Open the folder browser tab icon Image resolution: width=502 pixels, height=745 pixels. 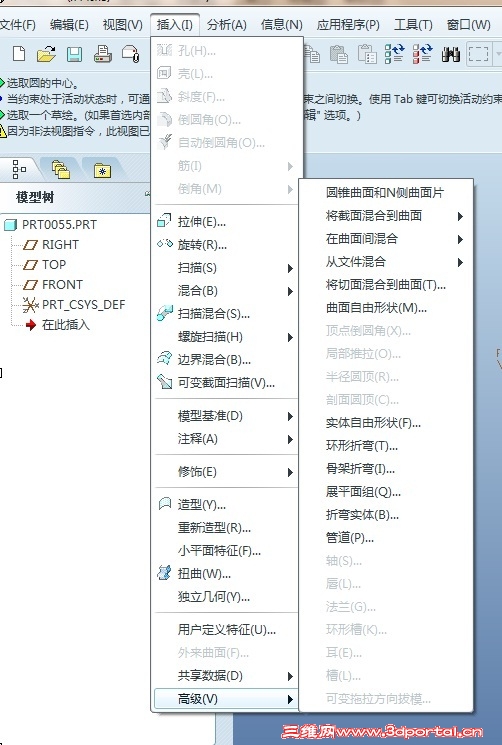tap(61, 170)
